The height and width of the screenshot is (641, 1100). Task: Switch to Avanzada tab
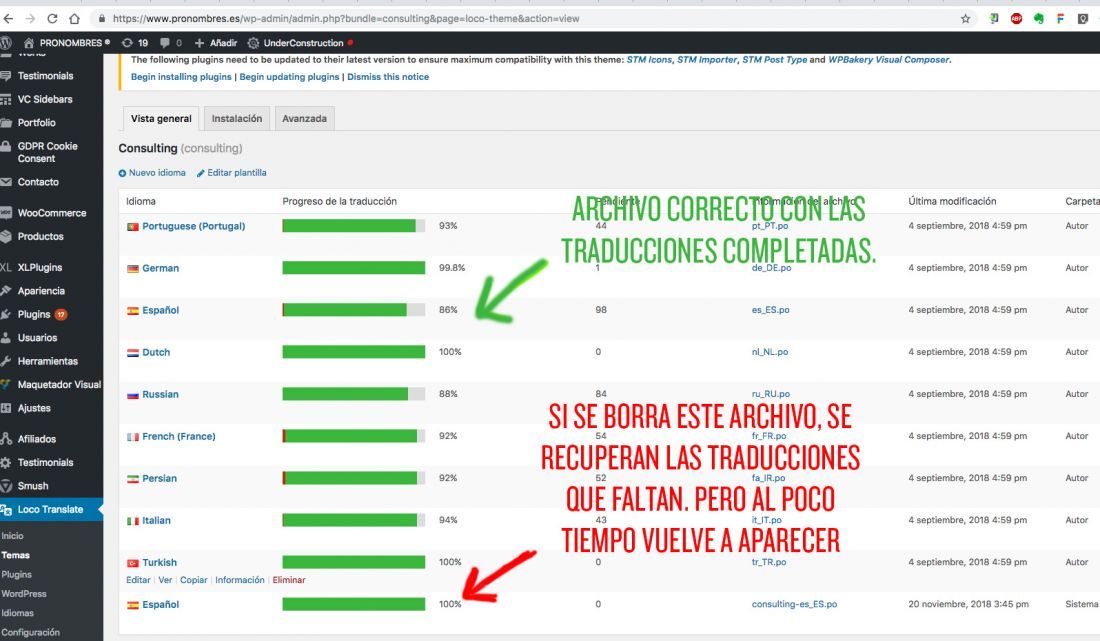304,119
